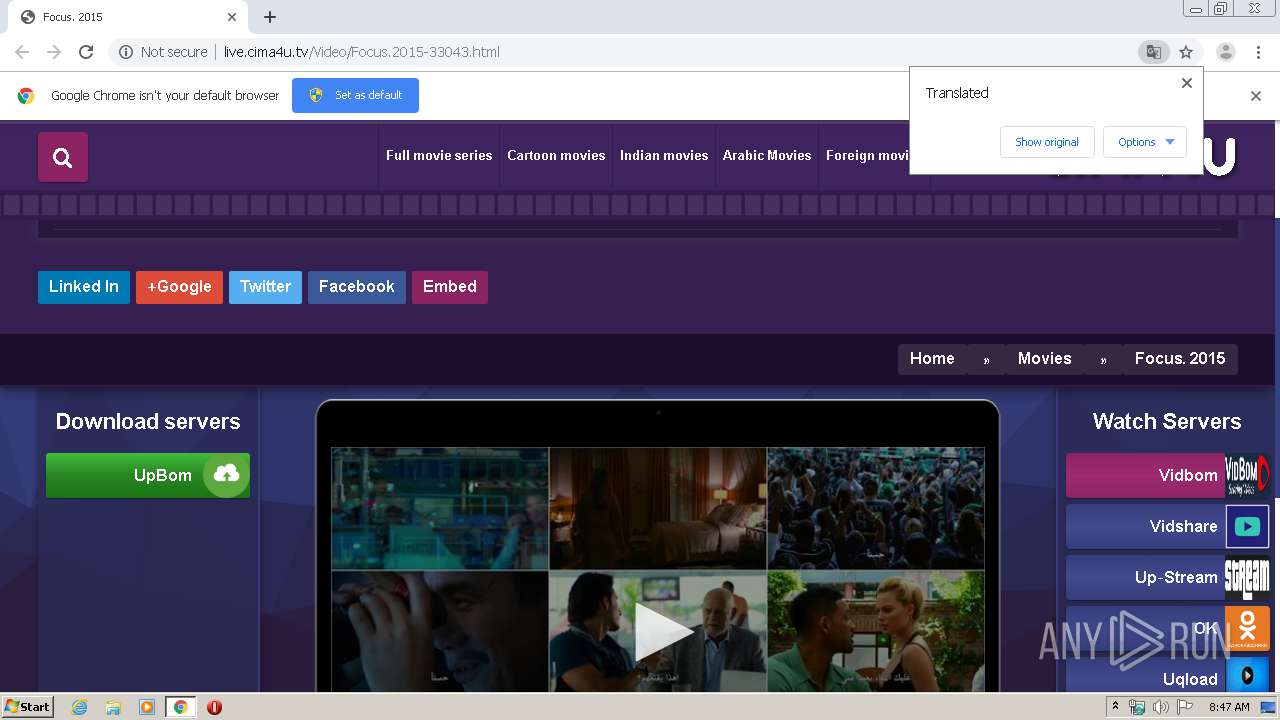
Task: Share via the Twitter button
Action: point(265,287)
